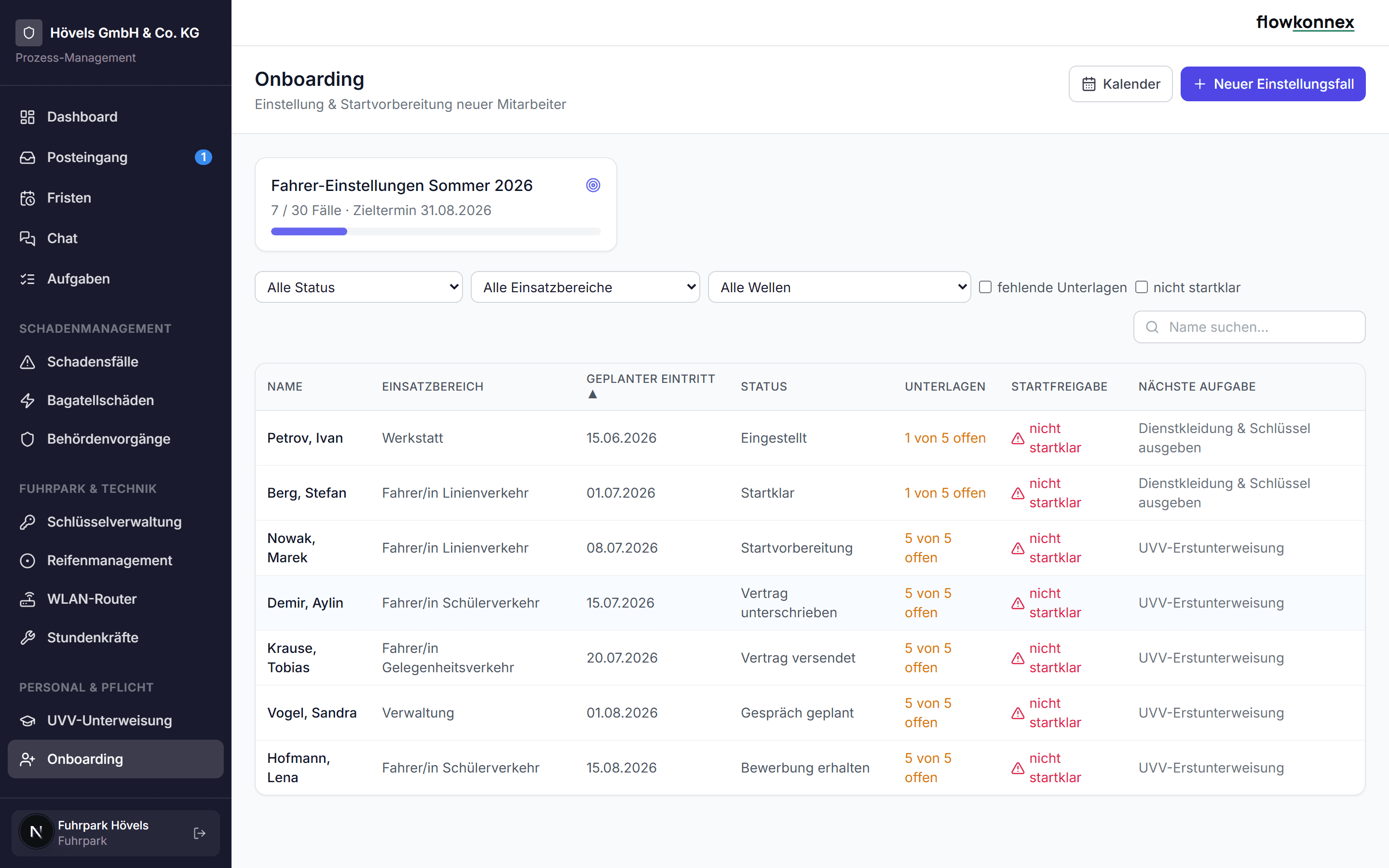The width and height of the screenshot is (1389, 868).
Task: Click the warning icon in Demir, Aylin row
Action: (x=1018, y=603)
